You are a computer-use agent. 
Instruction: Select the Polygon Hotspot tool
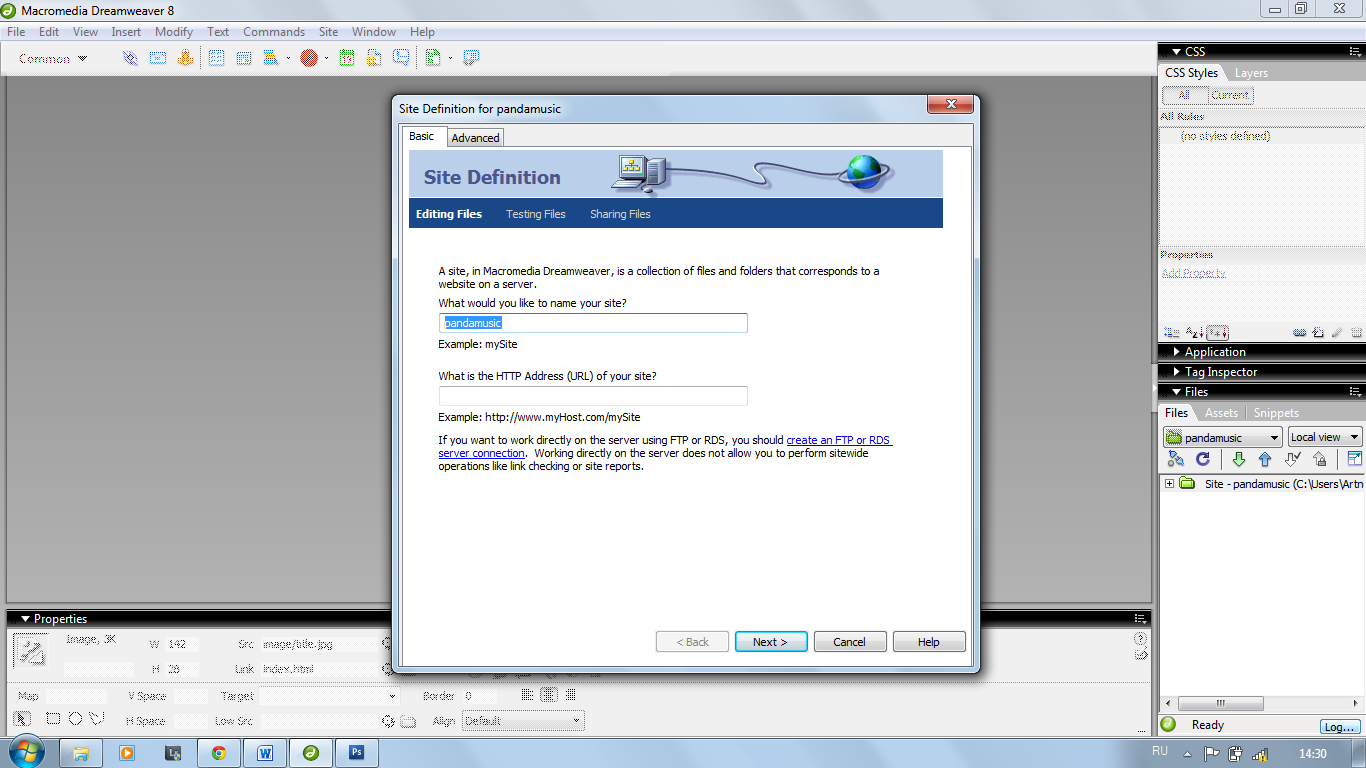point(97,719)
